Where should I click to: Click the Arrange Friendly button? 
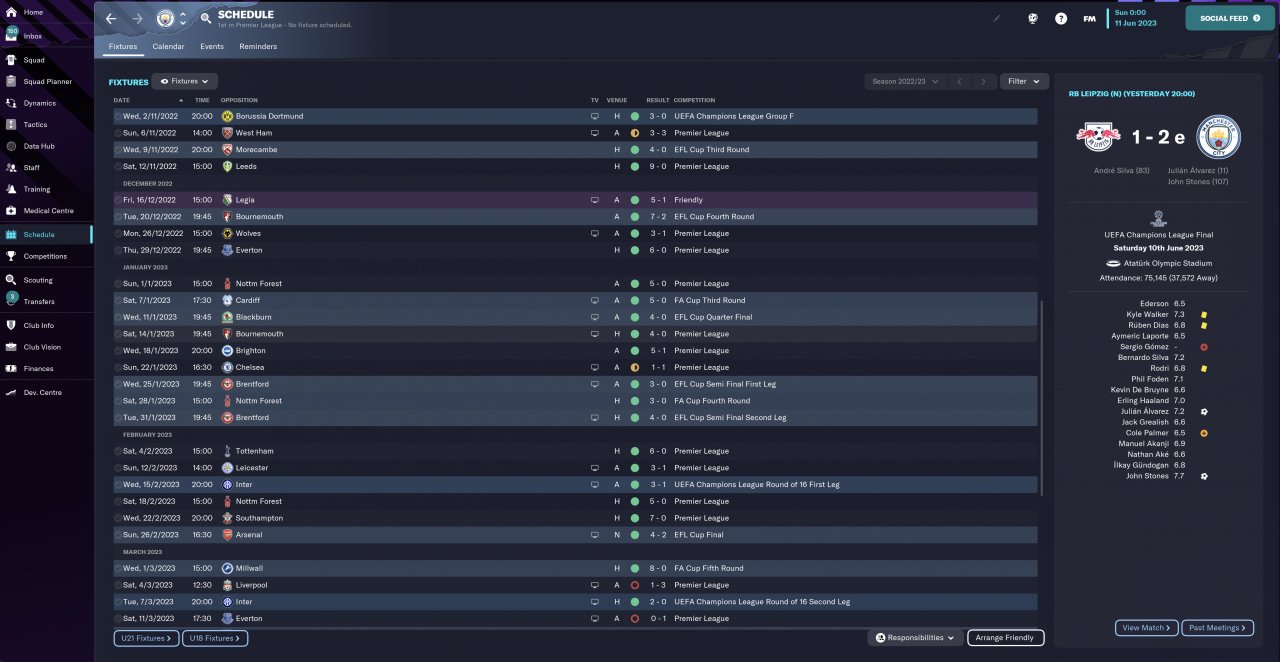1005,638
